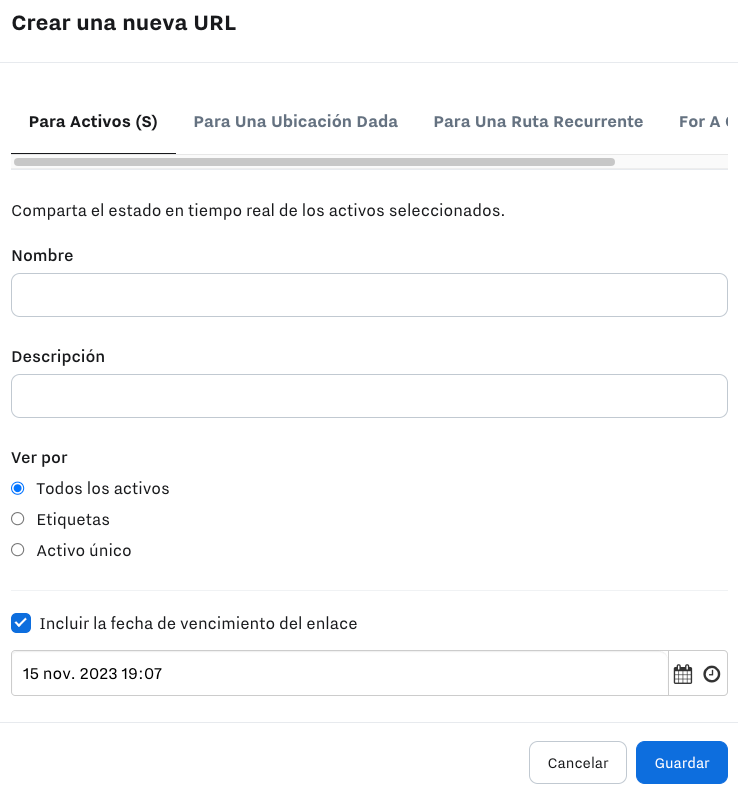The width and height of the screenshot is (738, 794).
Task: Click the 'Descripción' field label
Action: (58, 356)
